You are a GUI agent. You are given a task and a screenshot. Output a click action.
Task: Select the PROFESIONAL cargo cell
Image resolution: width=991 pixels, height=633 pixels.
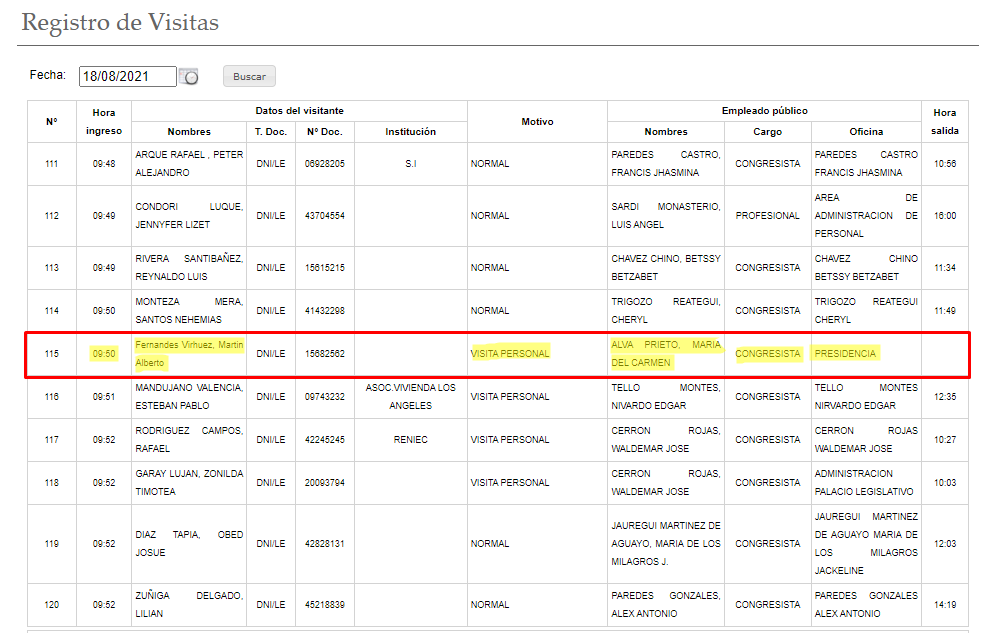[x=767, y=216]
